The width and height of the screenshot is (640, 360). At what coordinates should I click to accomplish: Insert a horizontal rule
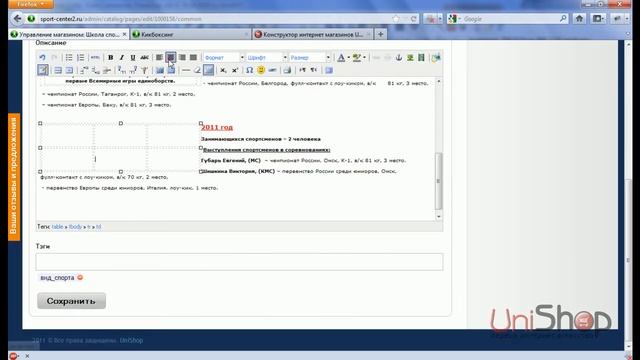[186, 70]
